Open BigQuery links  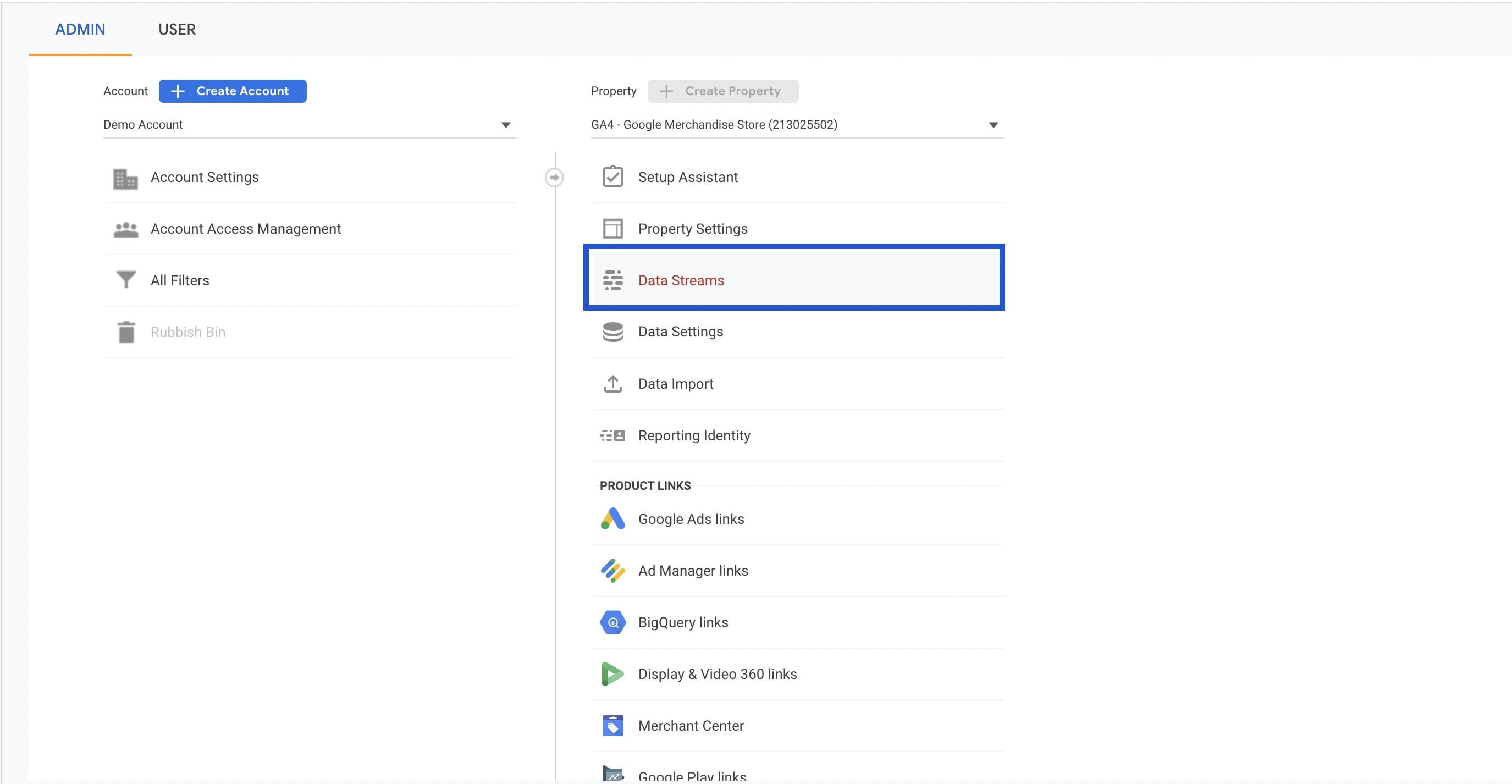(x=798, y=622)
